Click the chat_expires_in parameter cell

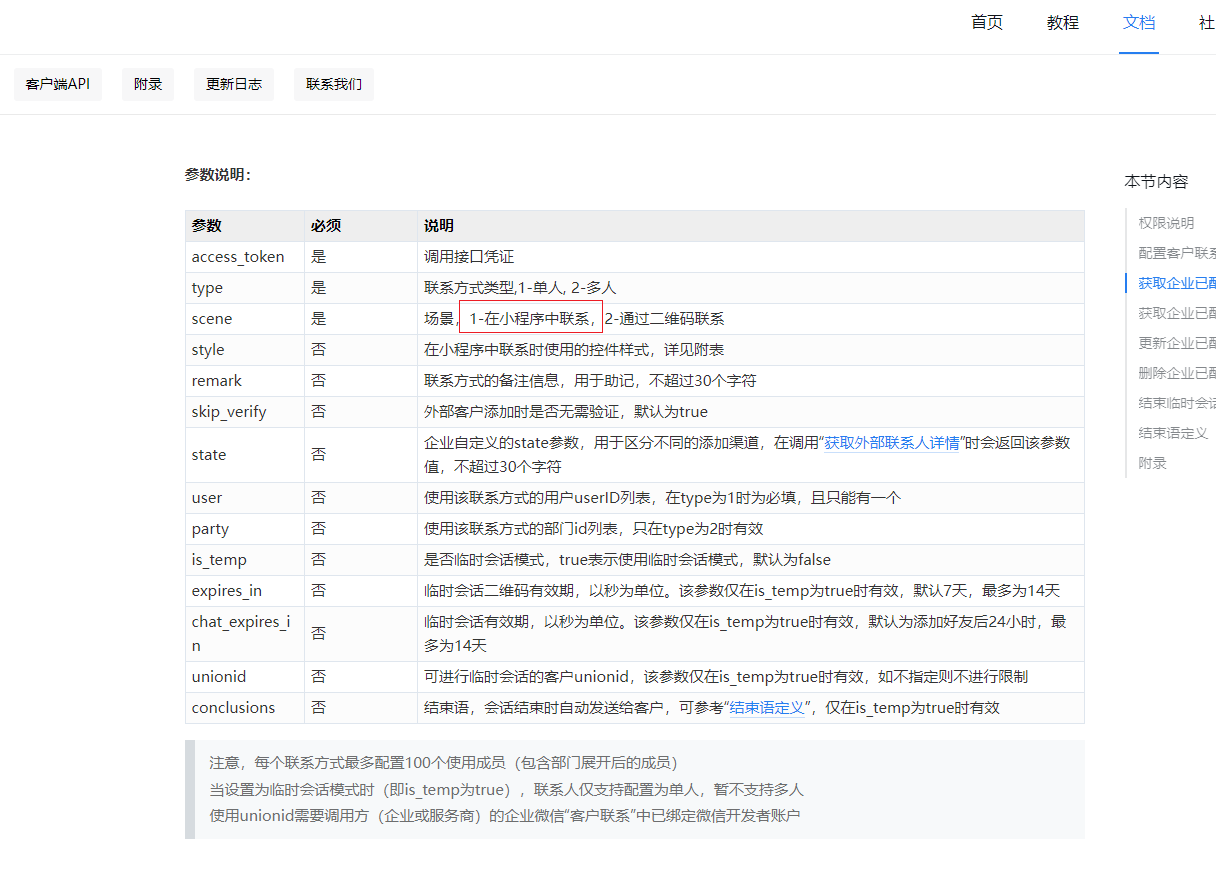[245, 634]
